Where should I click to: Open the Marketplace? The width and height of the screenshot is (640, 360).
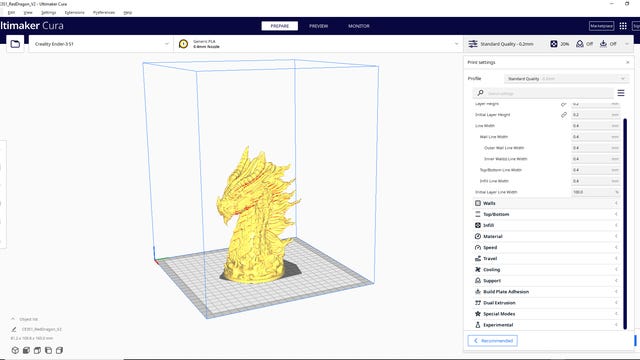601,26
